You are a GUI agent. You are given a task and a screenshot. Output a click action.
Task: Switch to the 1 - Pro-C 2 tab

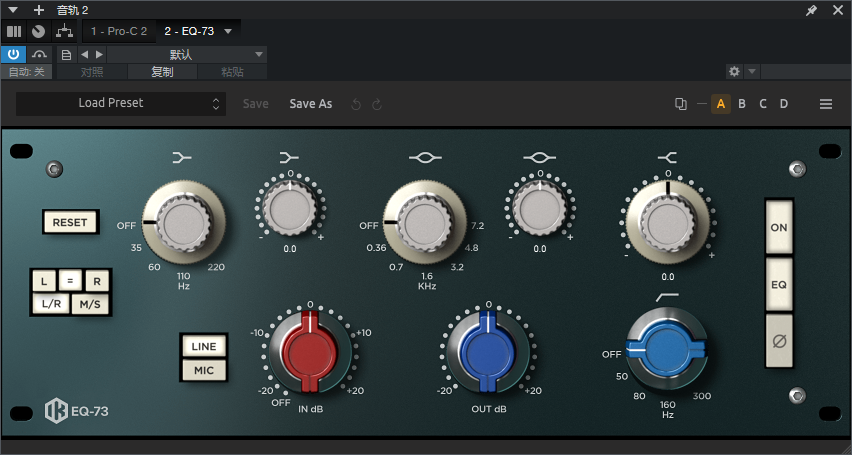click(119, 31)
